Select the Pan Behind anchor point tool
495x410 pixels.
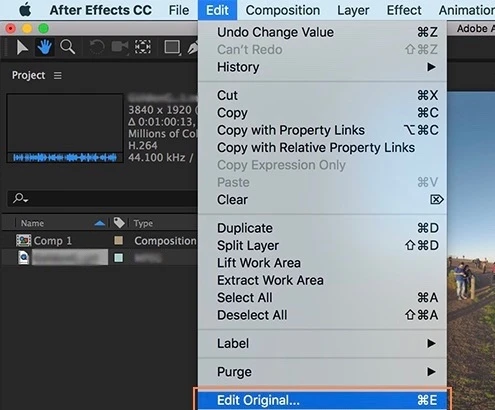(143, 47)
